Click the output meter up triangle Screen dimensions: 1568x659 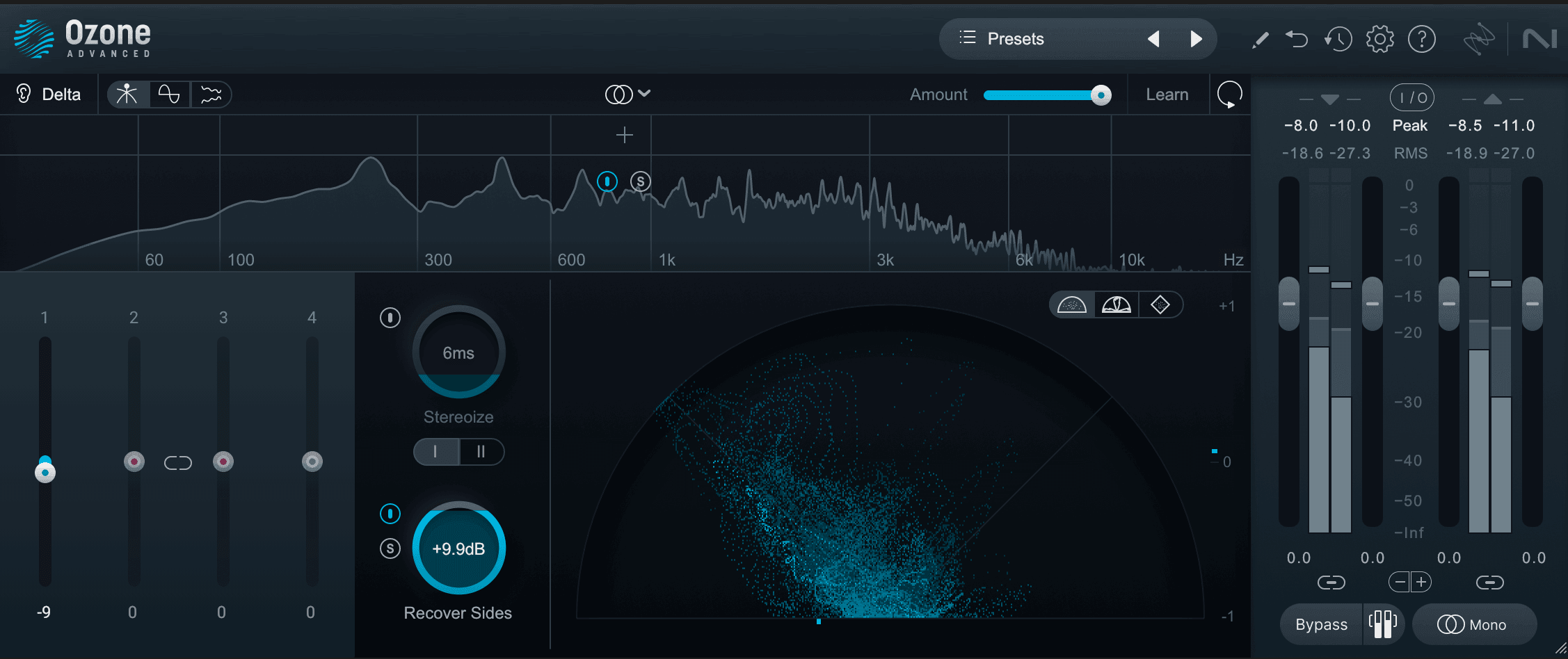[1492, 99]
